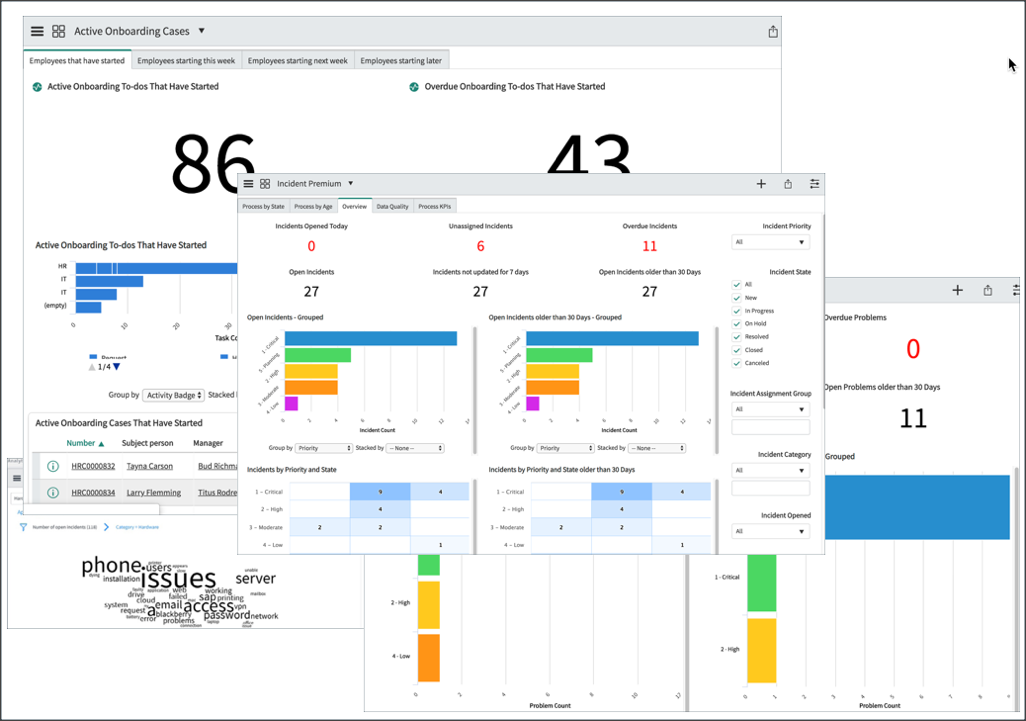
Task: Open the filter sliders icon on Incident Premium
Action: click(x=814, y=184)
